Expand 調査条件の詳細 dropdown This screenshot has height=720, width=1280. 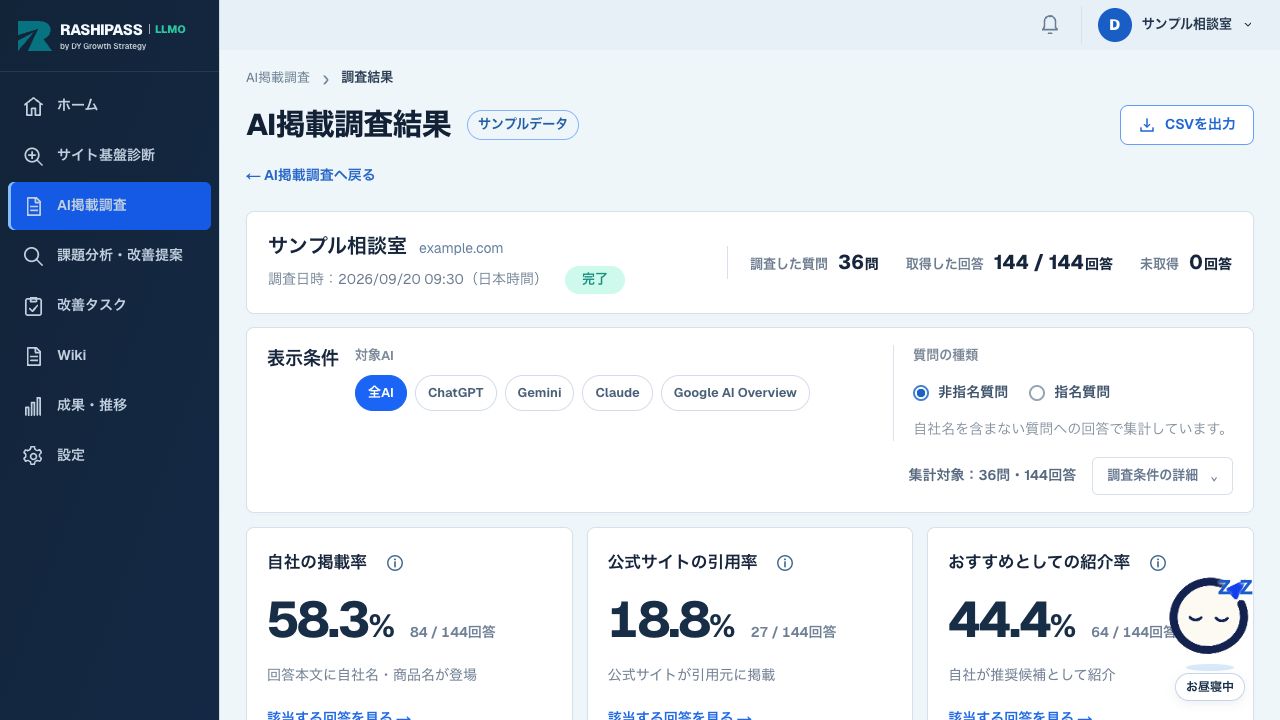click(1162, 476)
